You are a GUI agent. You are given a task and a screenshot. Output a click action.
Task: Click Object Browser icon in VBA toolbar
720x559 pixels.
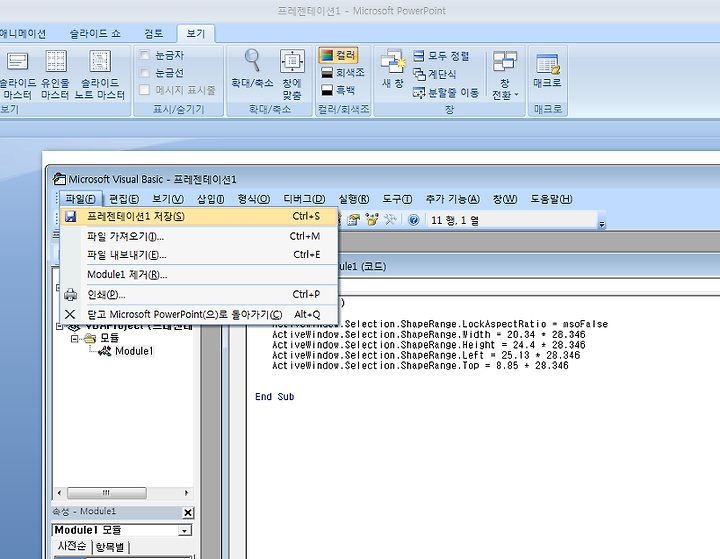point(371,220)
